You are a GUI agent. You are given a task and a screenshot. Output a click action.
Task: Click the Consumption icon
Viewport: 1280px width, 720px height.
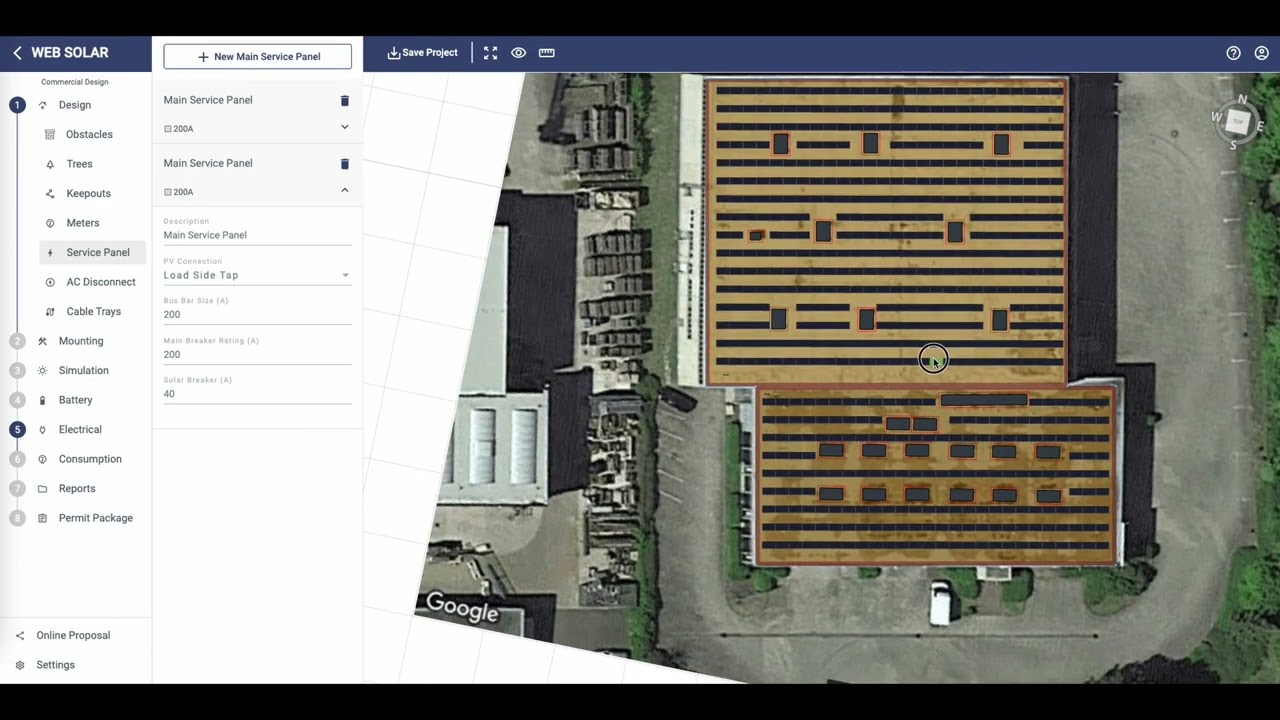[x=42, y=459]
